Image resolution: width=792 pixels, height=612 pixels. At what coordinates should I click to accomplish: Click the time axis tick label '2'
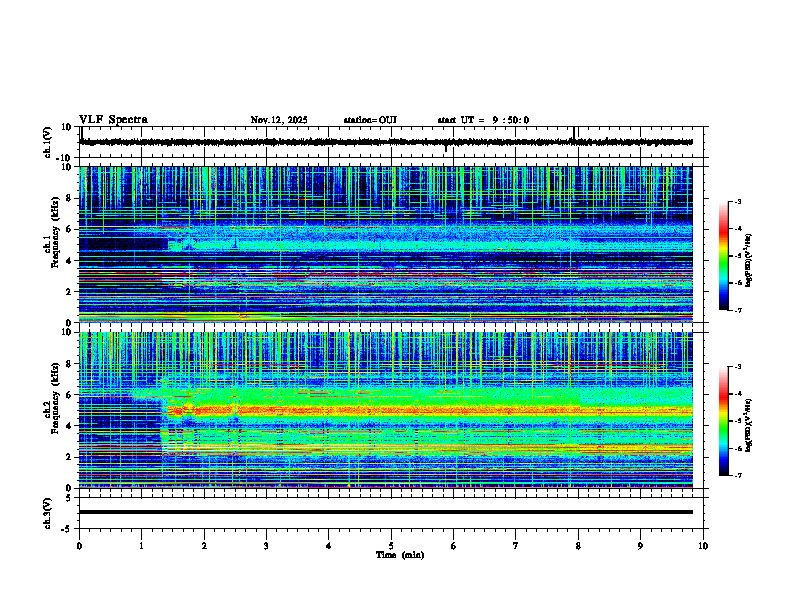point(204,546)
